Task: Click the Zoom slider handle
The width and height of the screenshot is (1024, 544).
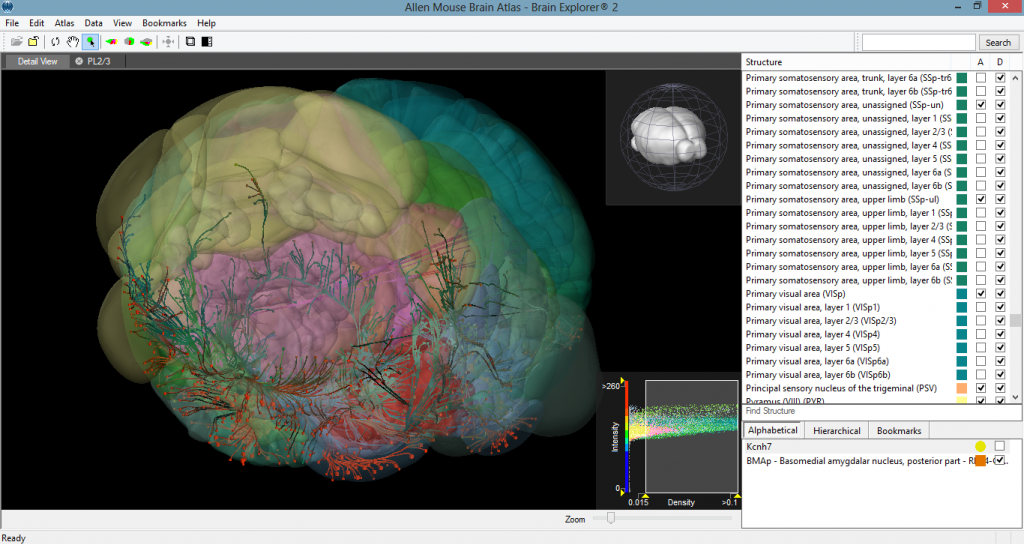Action: [611, 518]
